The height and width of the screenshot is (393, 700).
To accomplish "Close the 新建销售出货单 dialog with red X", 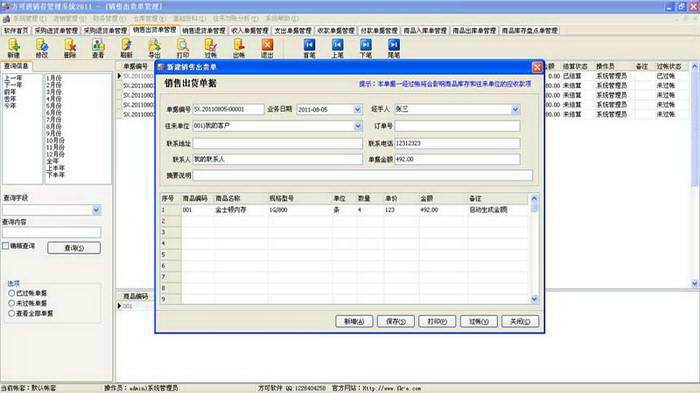I will (537, 67).
